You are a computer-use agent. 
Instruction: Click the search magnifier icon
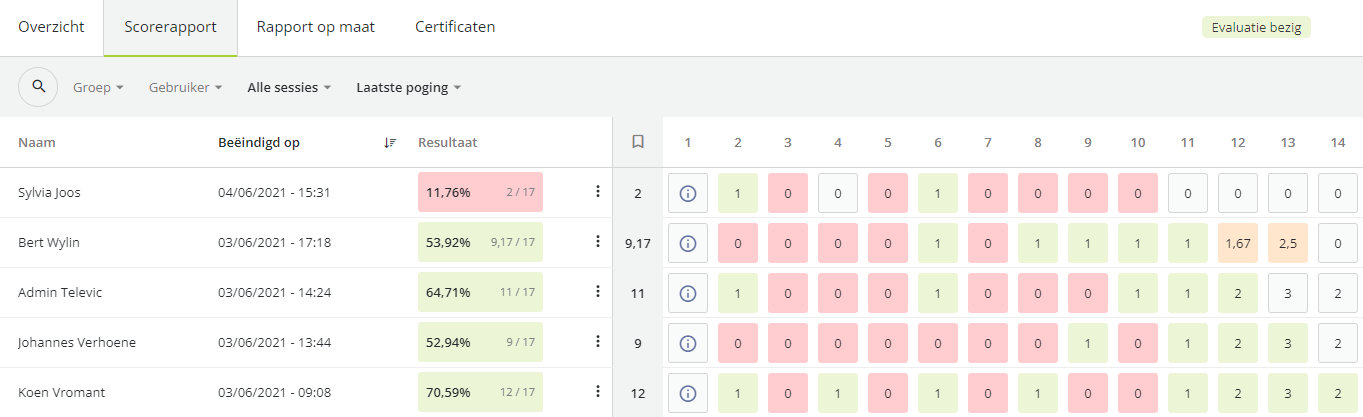click(x=38, y=87)
